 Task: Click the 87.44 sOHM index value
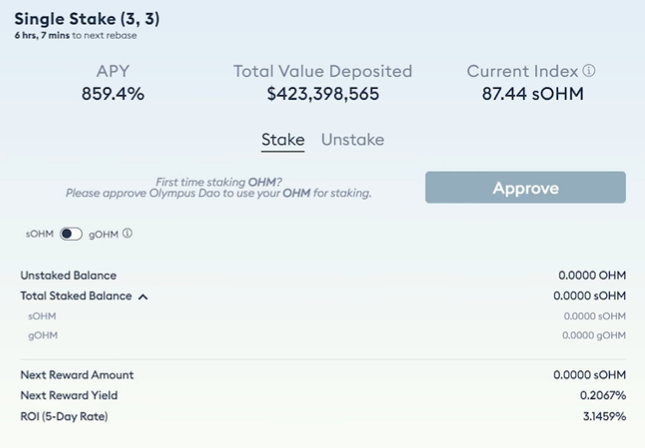pyautogui.click(x=533, y=93)
